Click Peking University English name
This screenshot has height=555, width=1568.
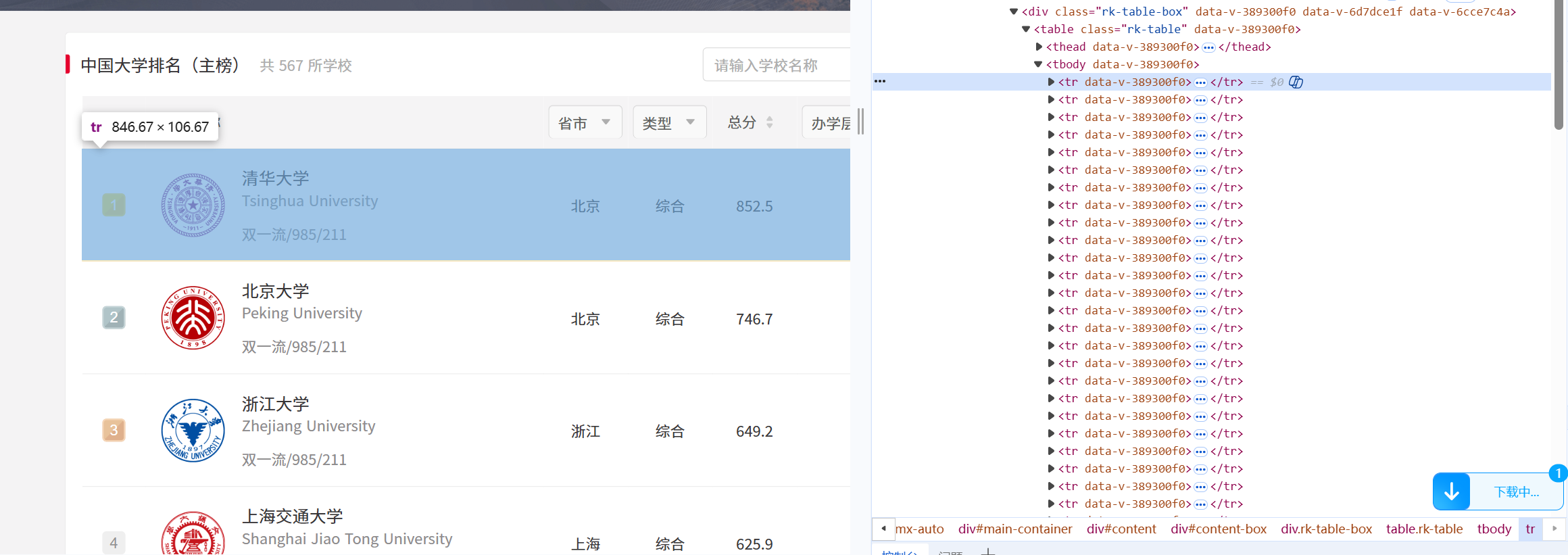click(x=302, y=313)
